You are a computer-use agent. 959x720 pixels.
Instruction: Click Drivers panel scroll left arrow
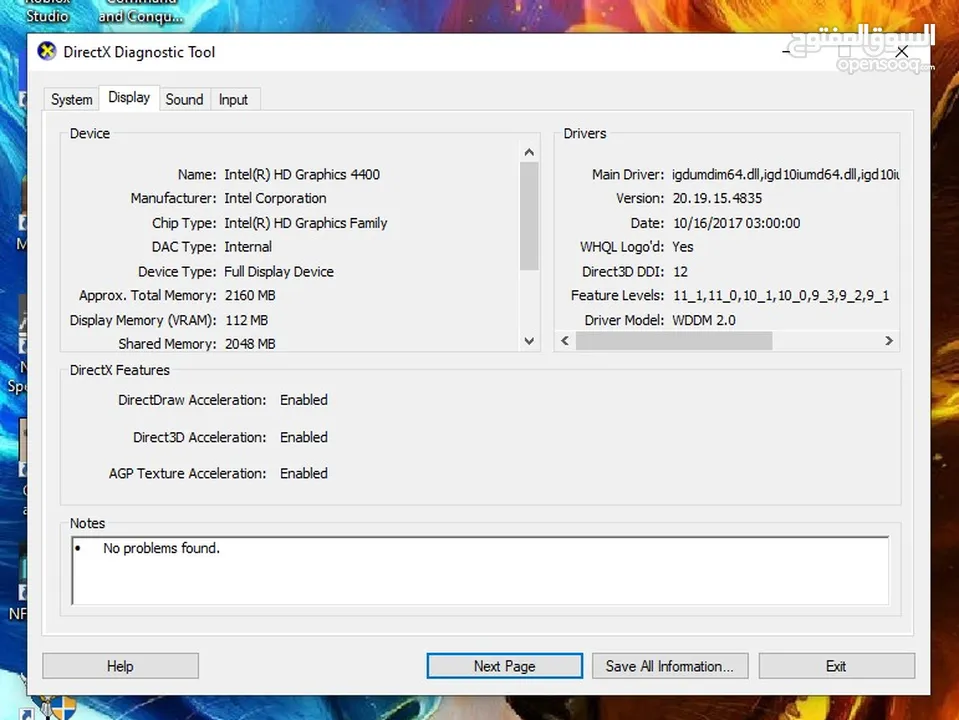565,341
